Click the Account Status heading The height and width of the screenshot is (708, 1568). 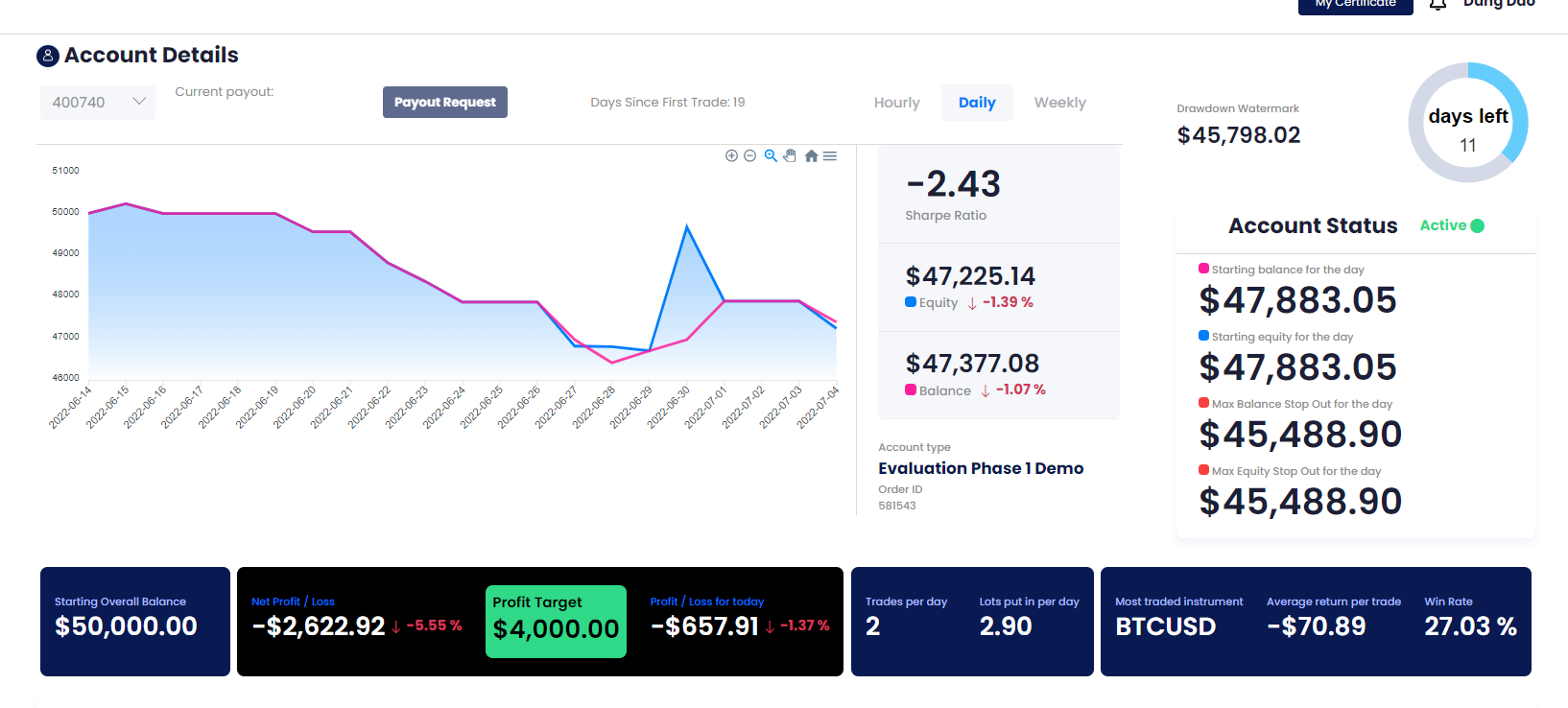(x=1313, y=225)
